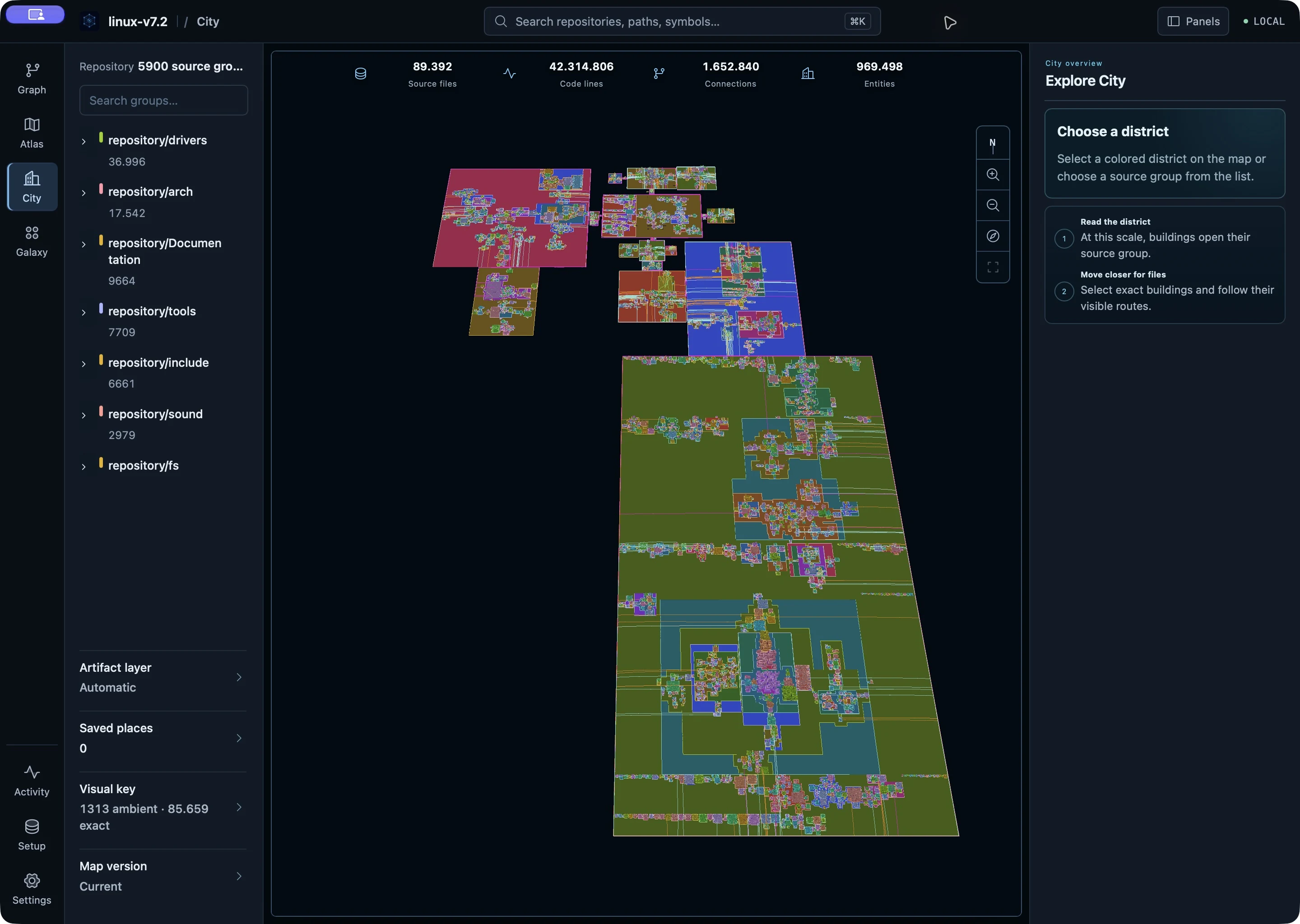Open Saved places panel
The height and width of the screenshot is (924, 1300).
[163, 738]
